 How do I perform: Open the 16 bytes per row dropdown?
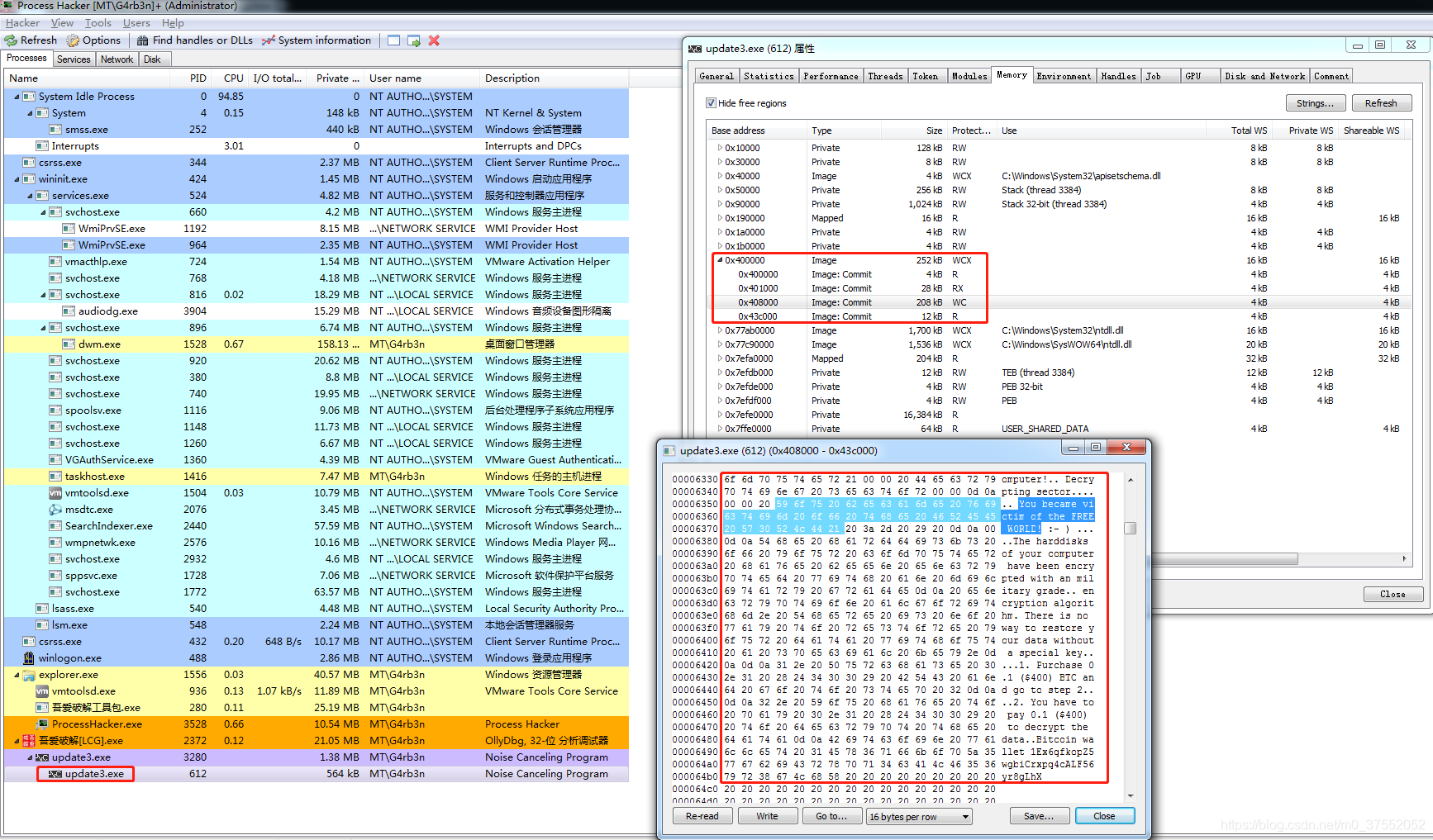[x=919, y=817]
